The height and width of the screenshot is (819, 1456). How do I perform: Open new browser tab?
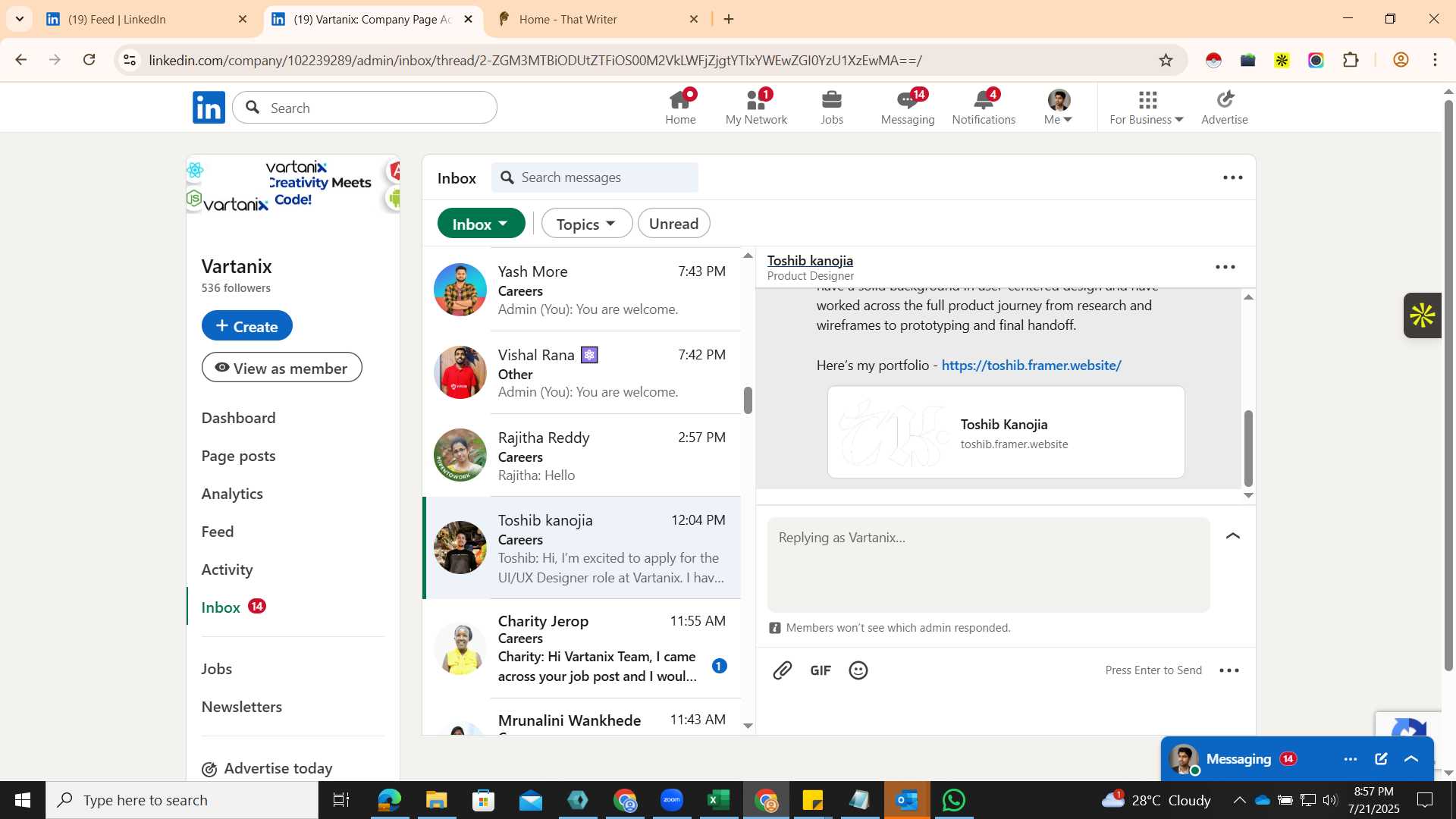point(729,19)
